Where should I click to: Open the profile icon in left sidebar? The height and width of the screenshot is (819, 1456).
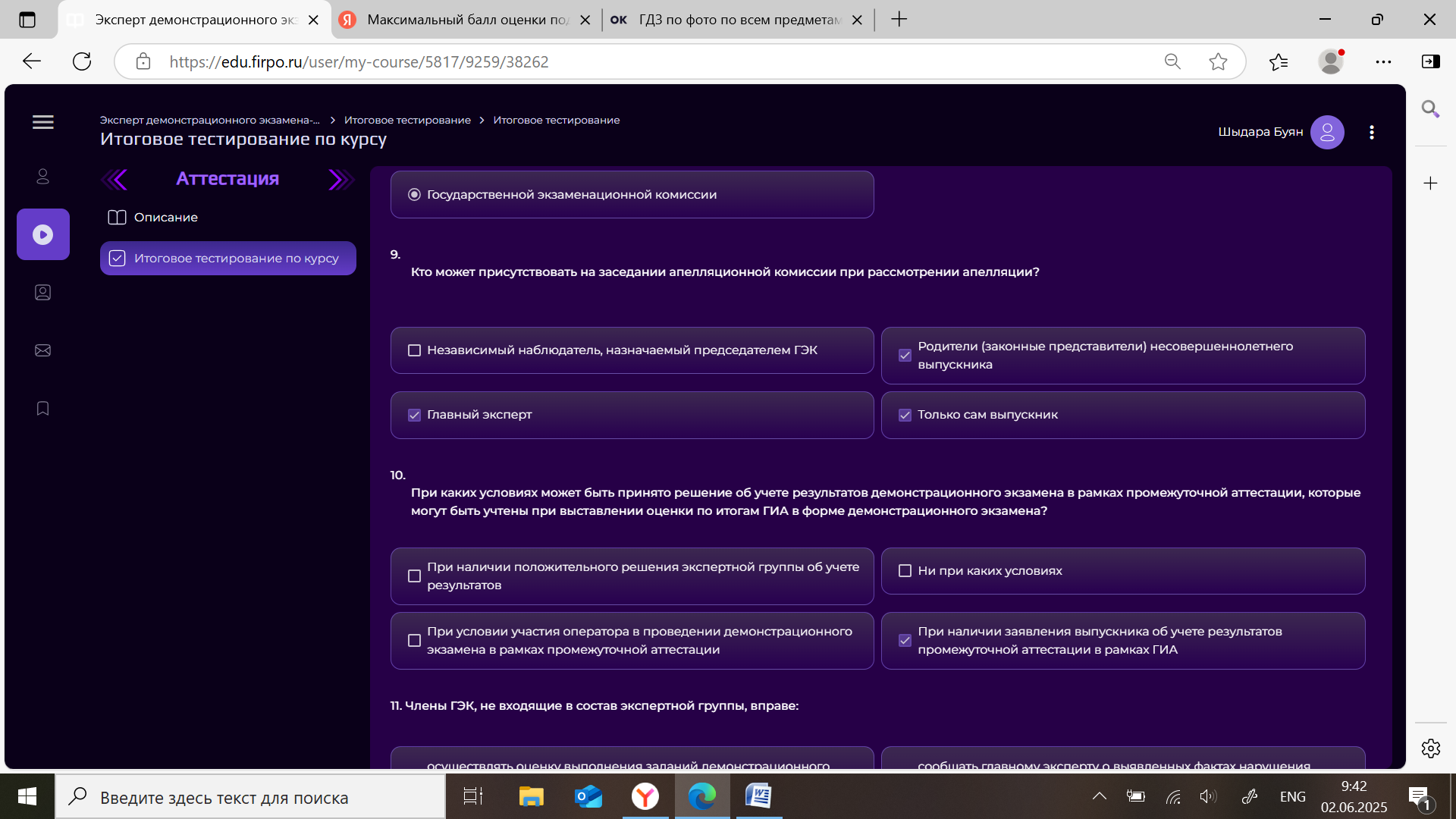pos(43,177)
